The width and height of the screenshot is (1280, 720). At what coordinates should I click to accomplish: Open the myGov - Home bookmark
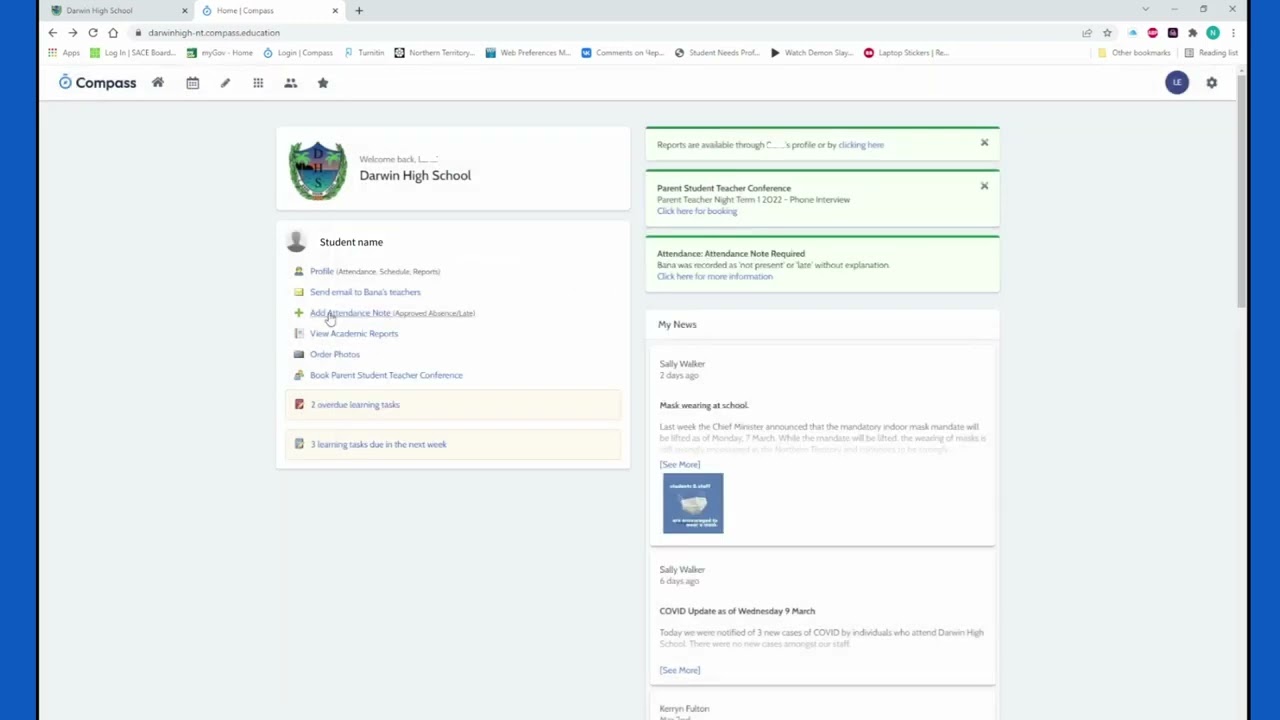220,53
